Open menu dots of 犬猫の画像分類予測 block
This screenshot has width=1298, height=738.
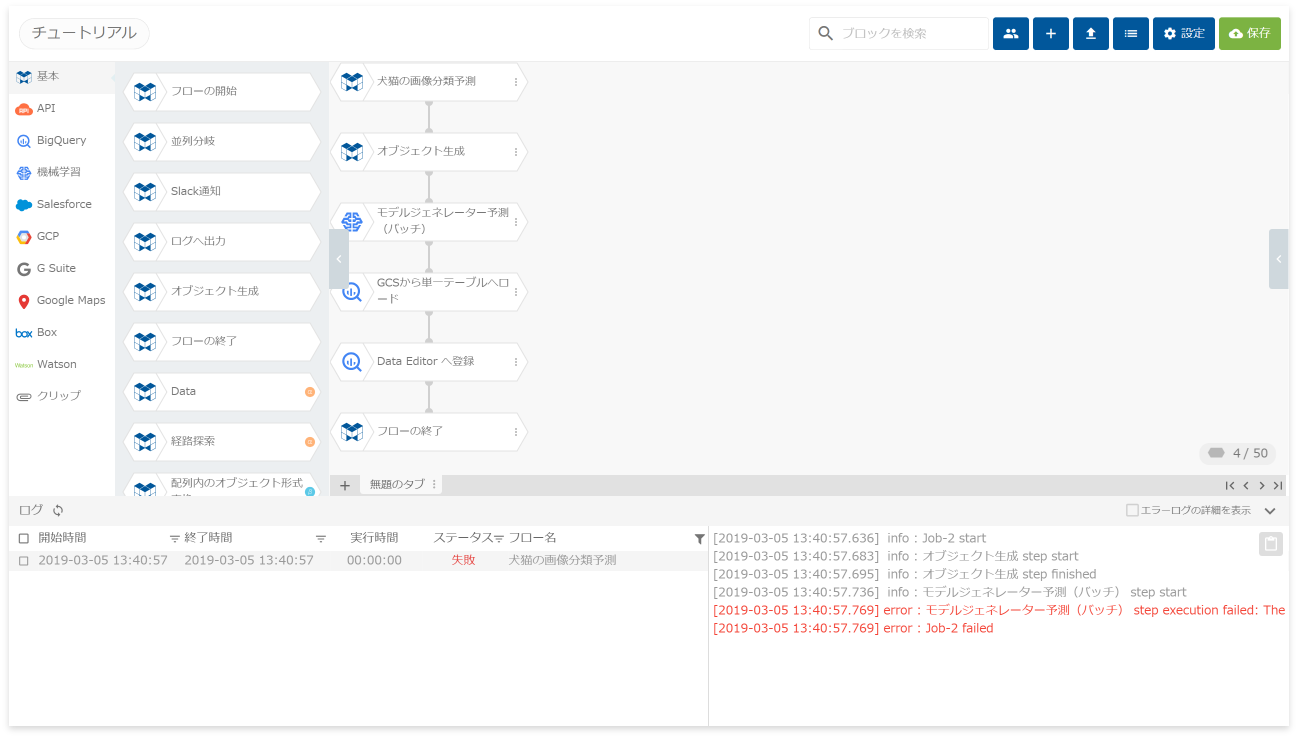coord(516,82)
